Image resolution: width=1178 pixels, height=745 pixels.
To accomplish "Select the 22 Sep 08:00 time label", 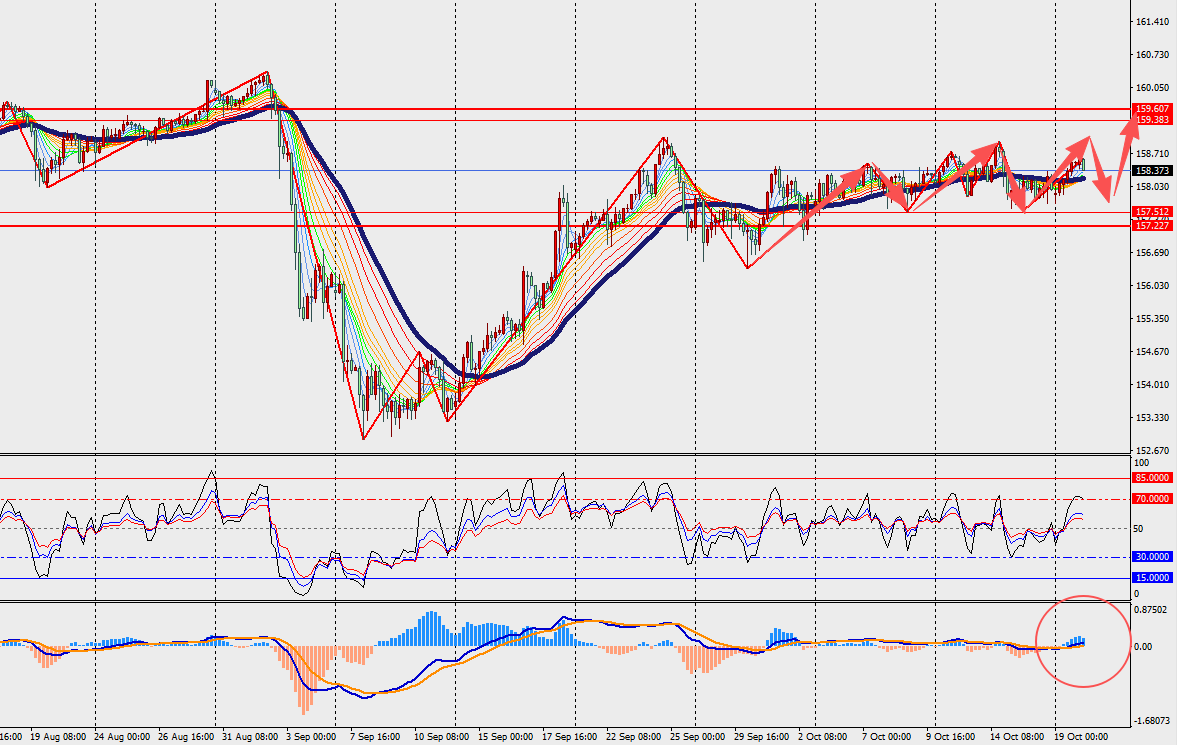I will pos(633,737).
